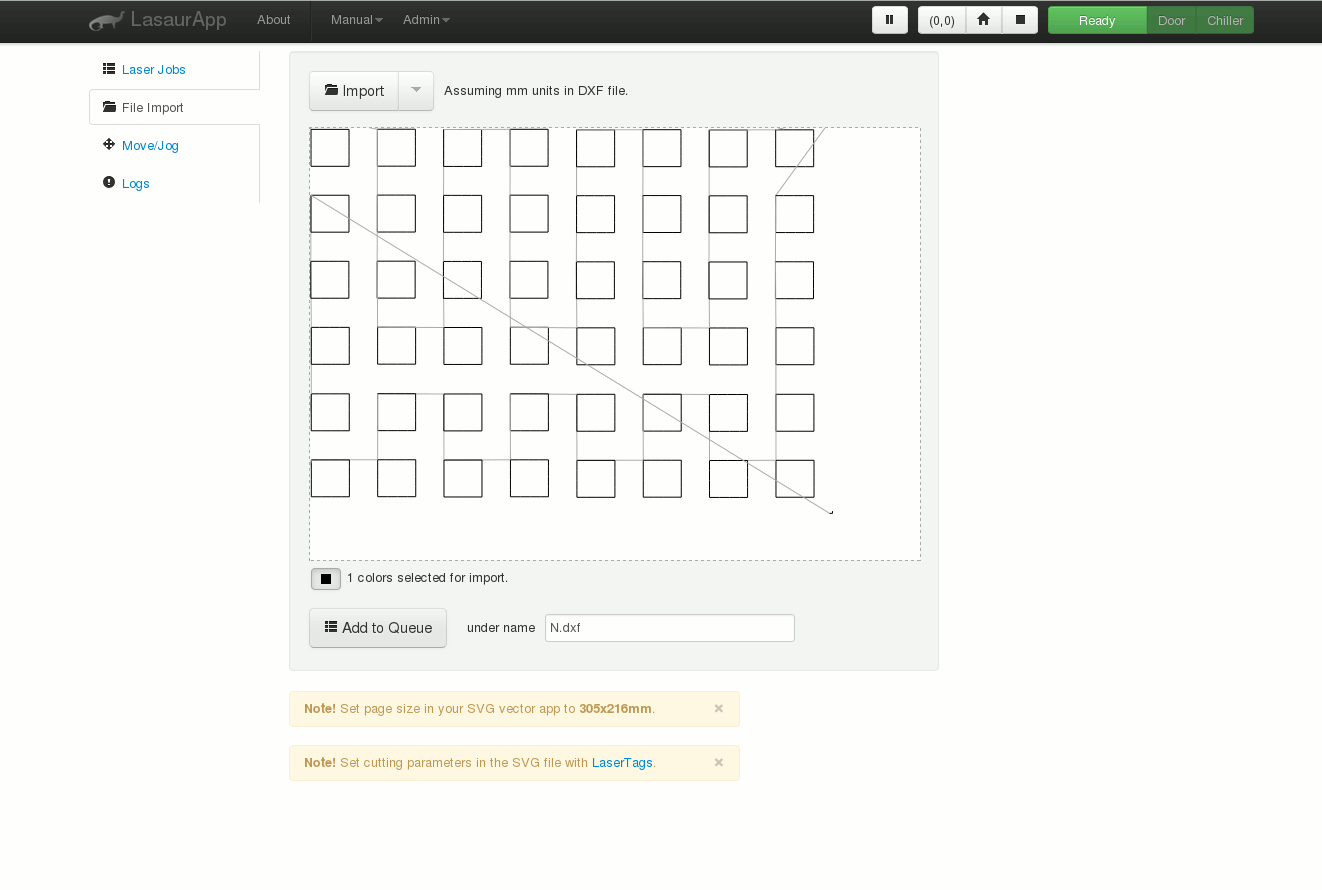Screen dimensions: 1322x890
Task: Click the green Ready status indicator
Action: pos(1097,20)
